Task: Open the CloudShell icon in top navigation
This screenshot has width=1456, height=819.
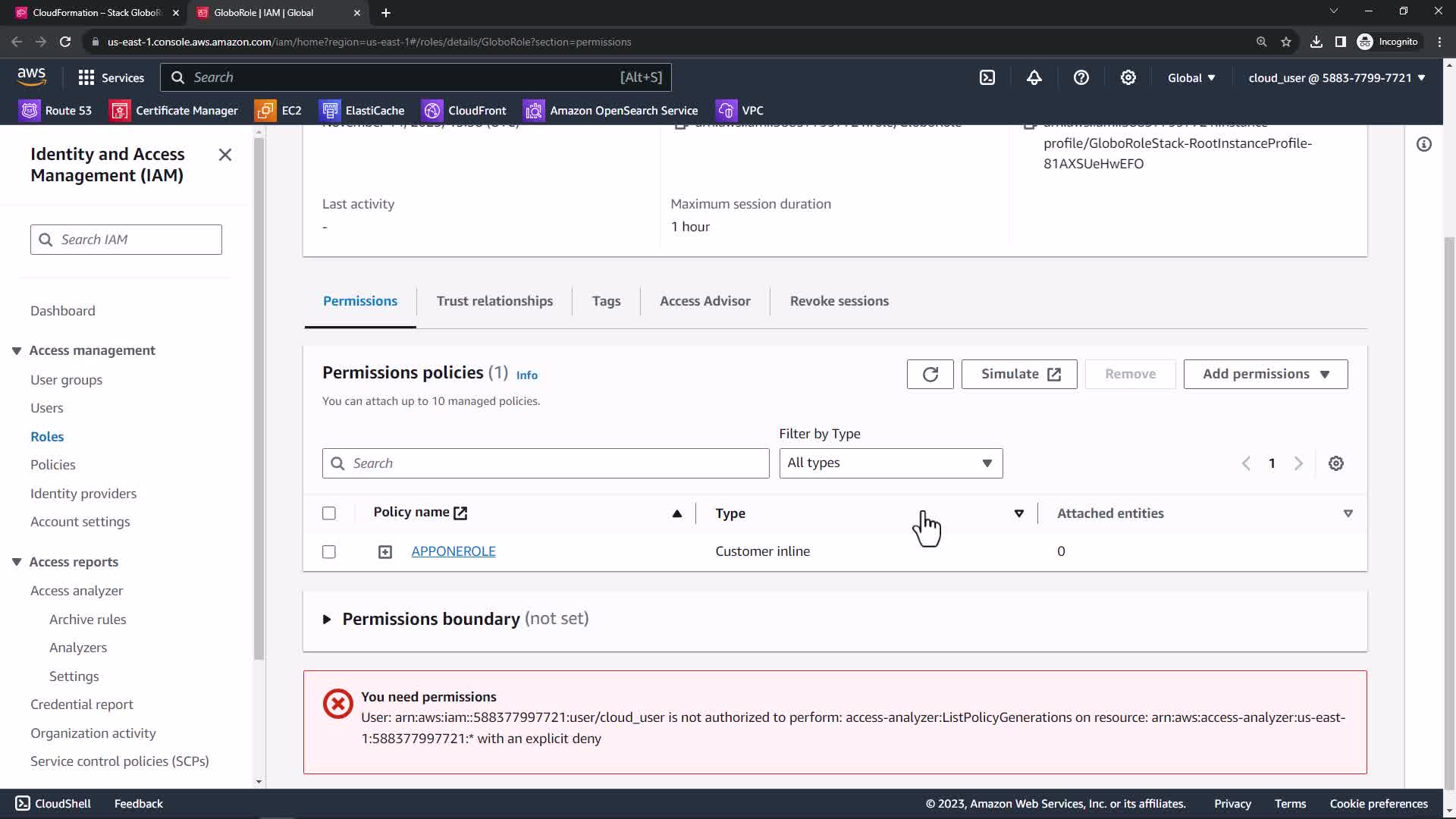Action: (987, 77)
